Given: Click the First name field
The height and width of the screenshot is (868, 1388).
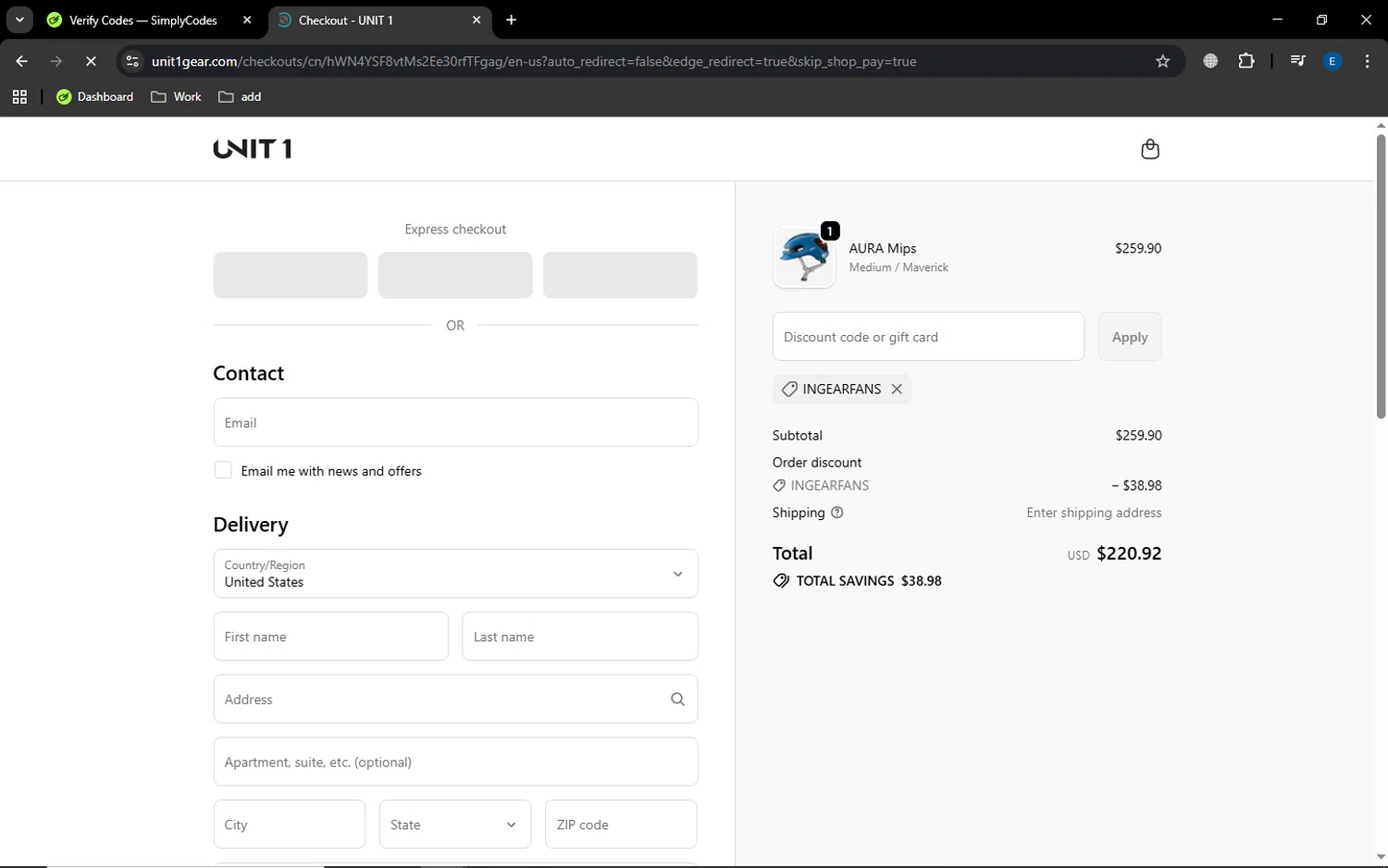Looking at the screenshot, I should click(x=330, y=637).
